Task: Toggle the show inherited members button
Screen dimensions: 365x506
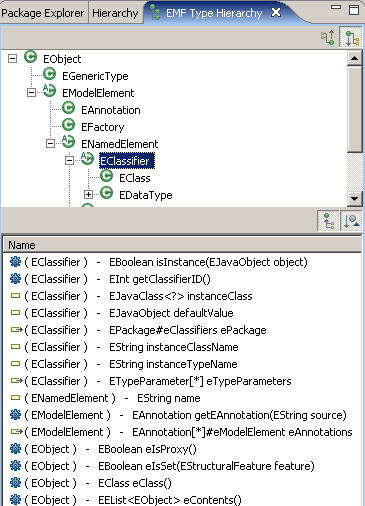Action: pyautogui.click(x=328, y=220)
